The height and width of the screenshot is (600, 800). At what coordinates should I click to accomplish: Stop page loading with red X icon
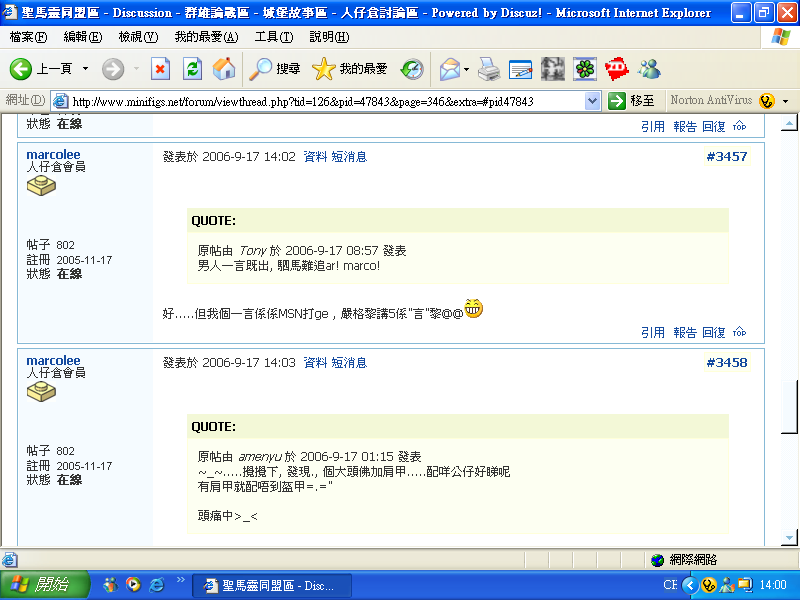[x=160, y=69]
